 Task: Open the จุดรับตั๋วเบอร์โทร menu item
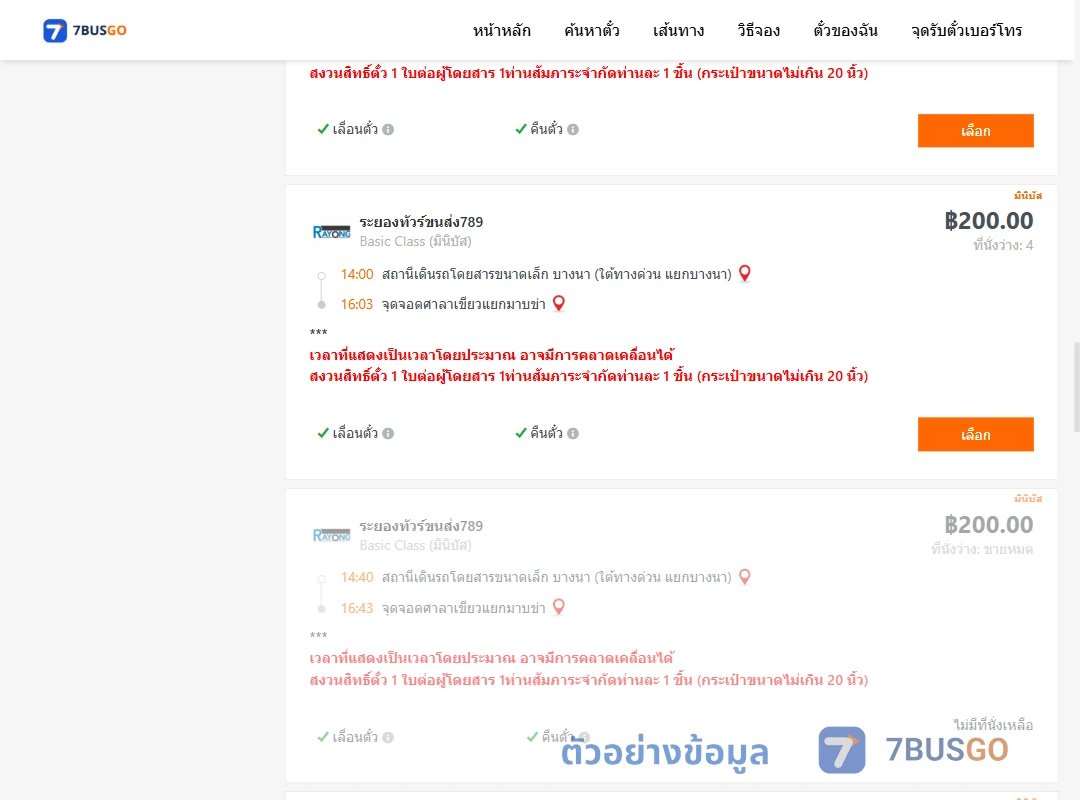(966, 30)
